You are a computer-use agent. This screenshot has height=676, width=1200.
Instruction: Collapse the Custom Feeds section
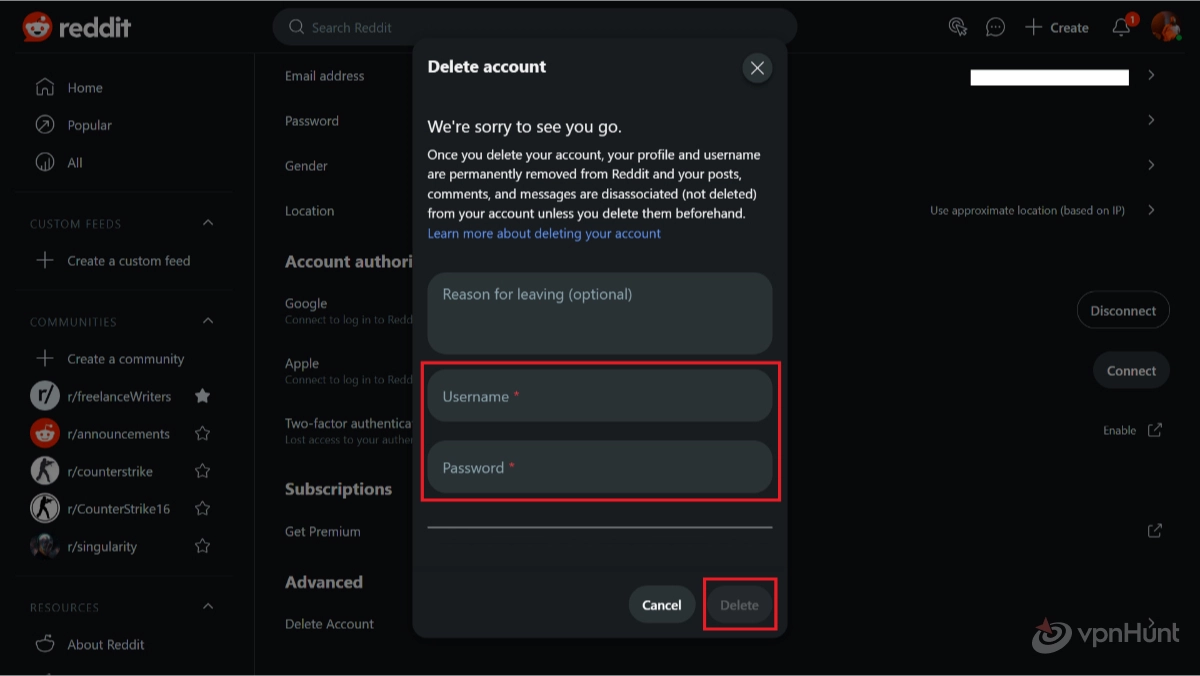pyautogui.click(x=208, y=223)
